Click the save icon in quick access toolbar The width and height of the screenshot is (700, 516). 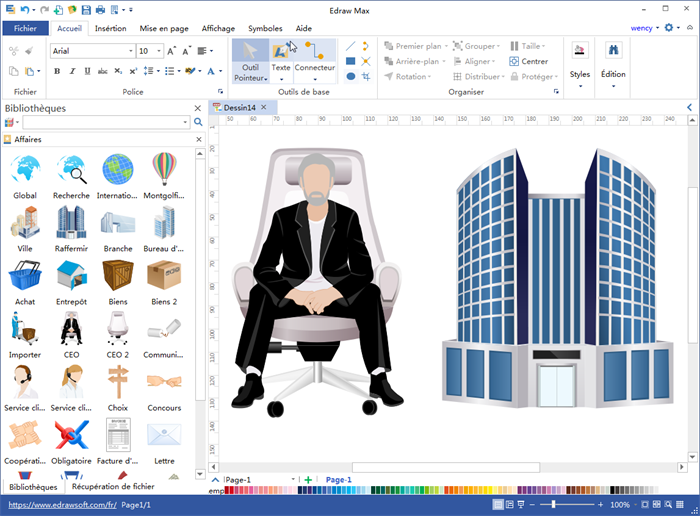click(x=56, y=9)
